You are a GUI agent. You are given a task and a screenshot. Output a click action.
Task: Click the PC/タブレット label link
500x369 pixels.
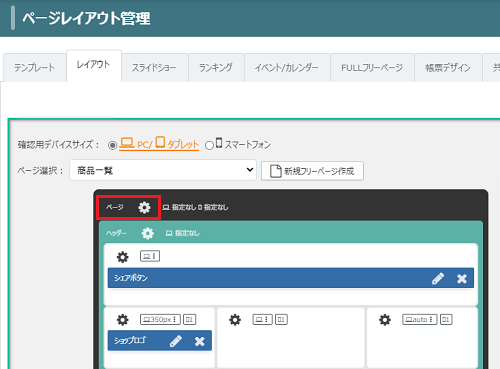coord(159,144)
